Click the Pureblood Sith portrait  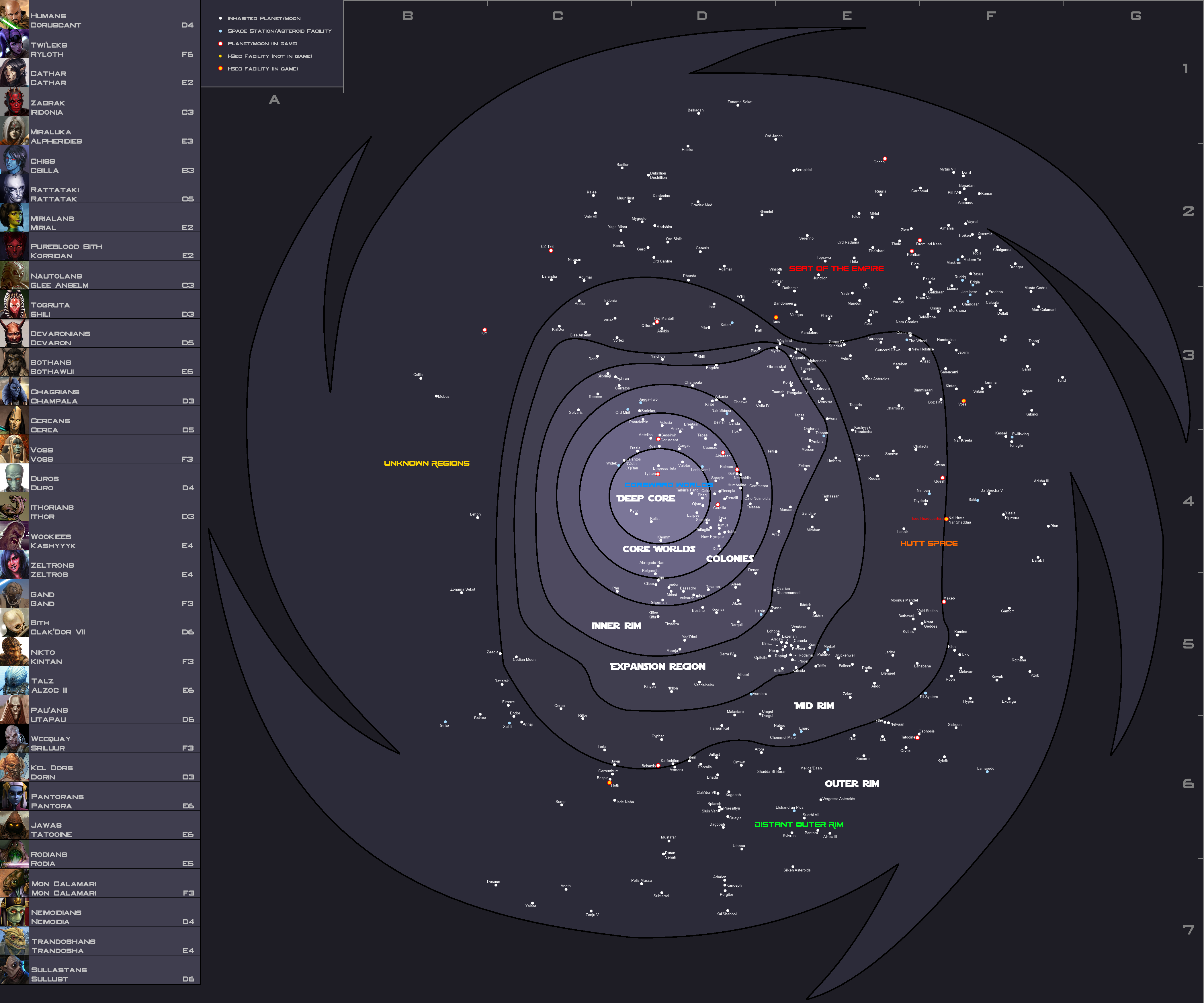[14, 246]
